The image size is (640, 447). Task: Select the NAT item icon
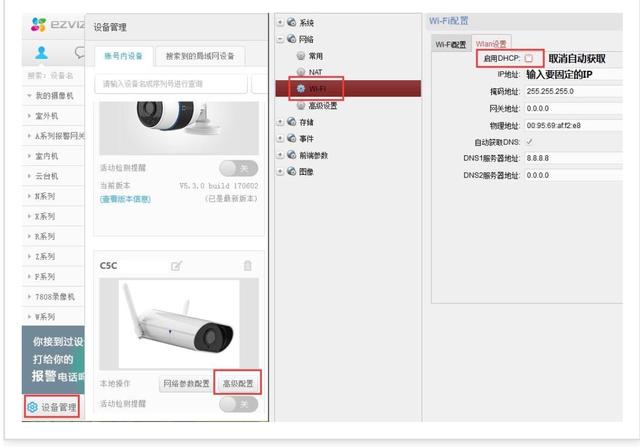301,72
